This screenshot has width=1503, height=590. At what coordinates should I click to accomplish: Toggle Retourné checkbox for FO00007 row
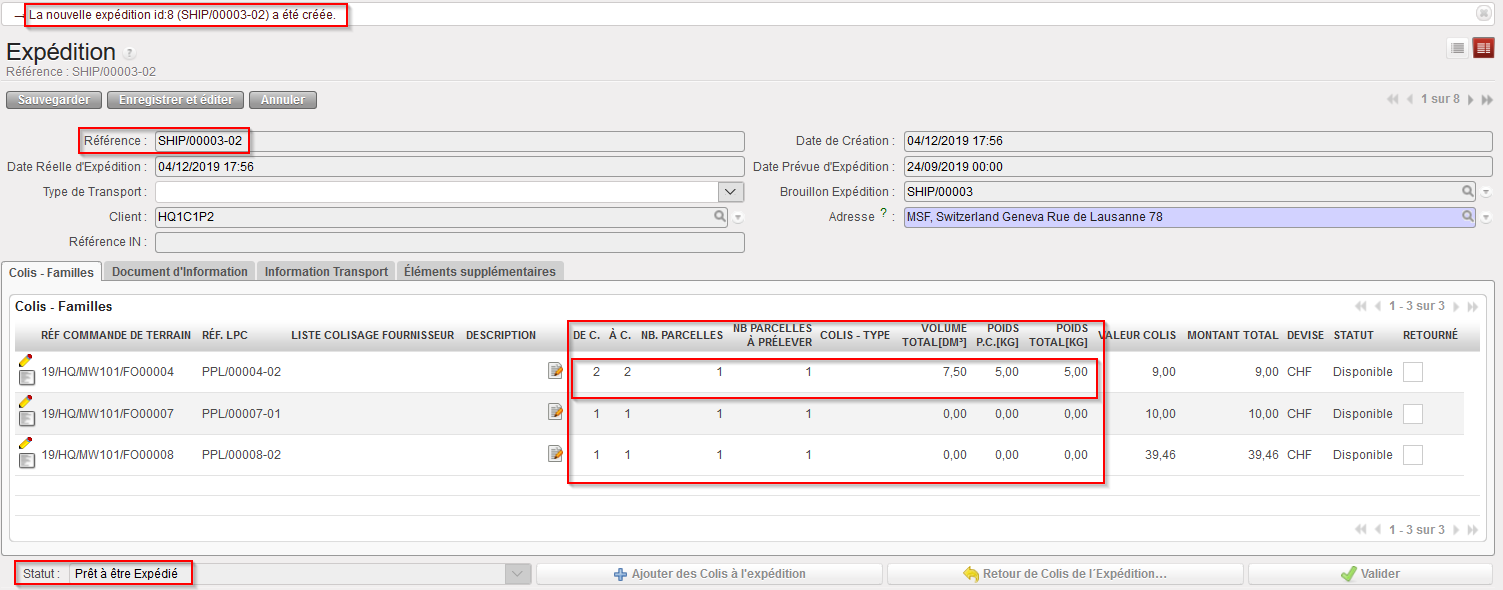[1412, 414]
